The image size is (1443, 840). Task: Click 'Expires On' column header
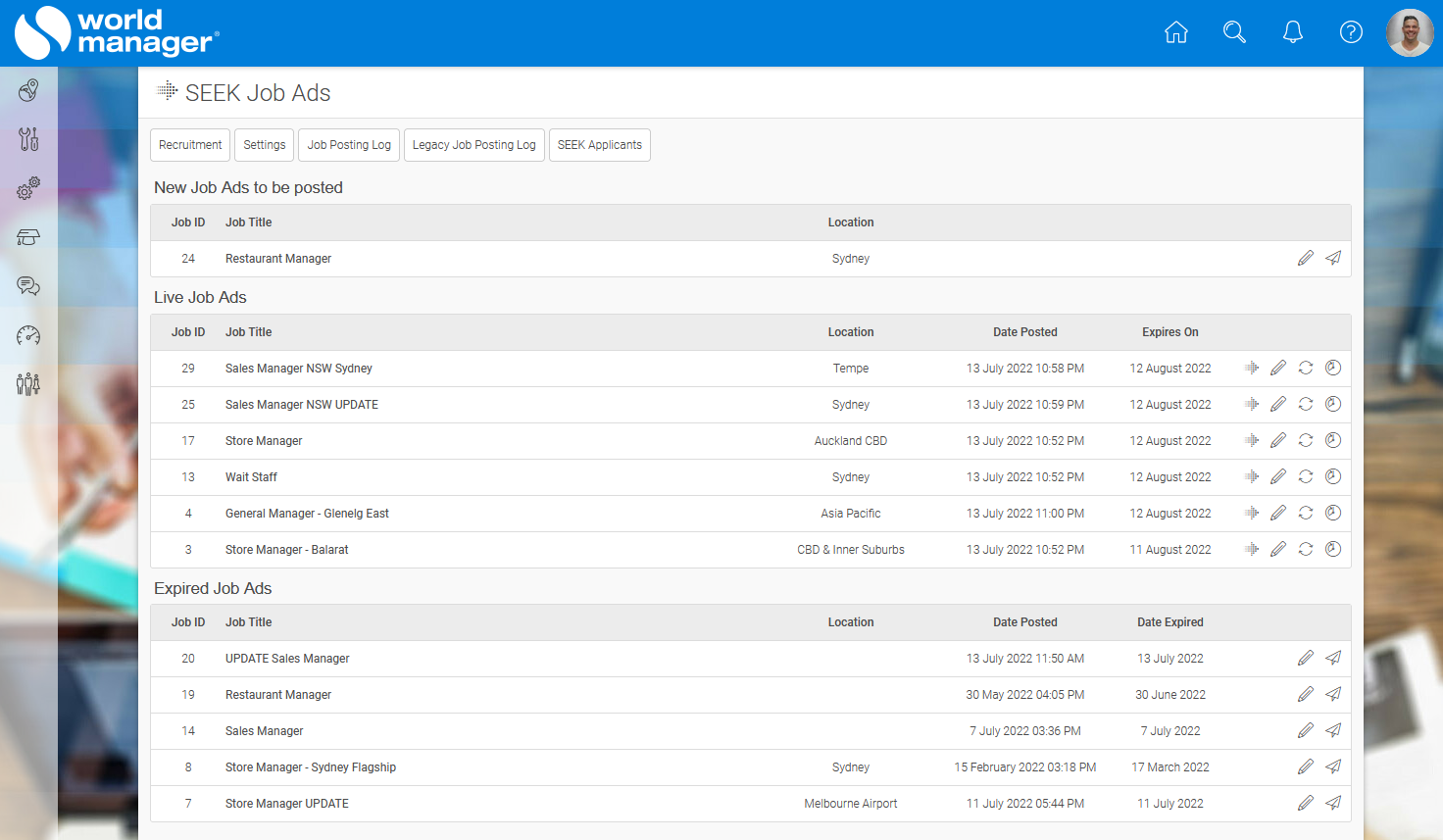[x=1170, y=332]
